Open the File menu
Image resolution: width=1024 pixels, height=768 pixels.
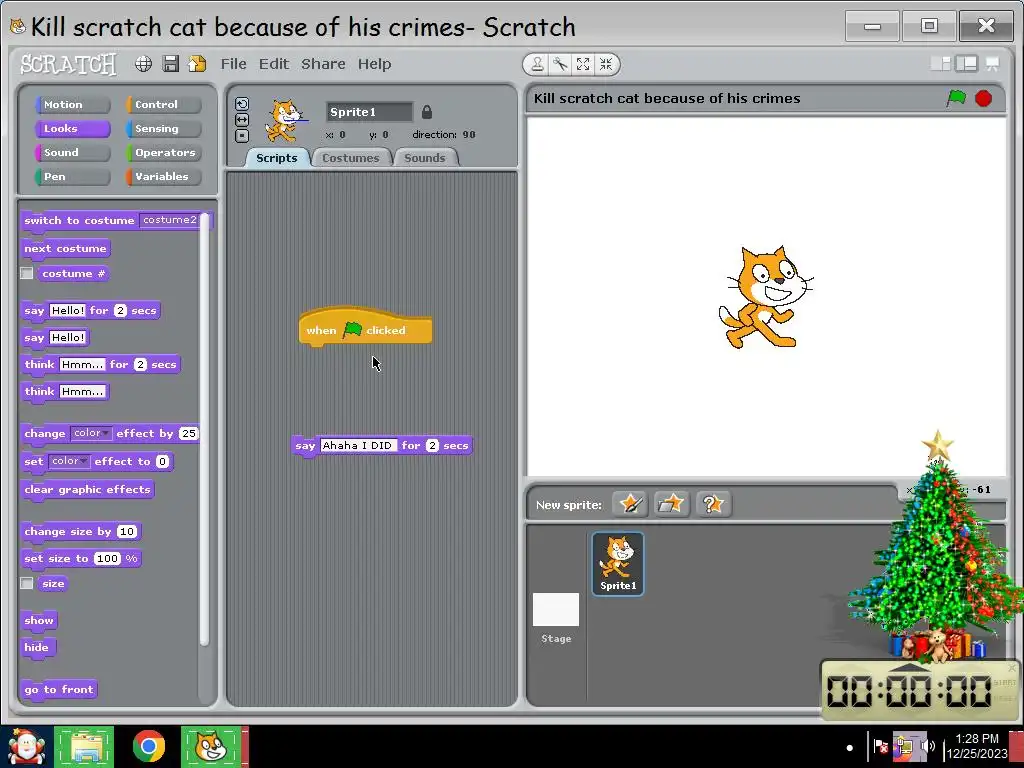[x=233, y=64]
